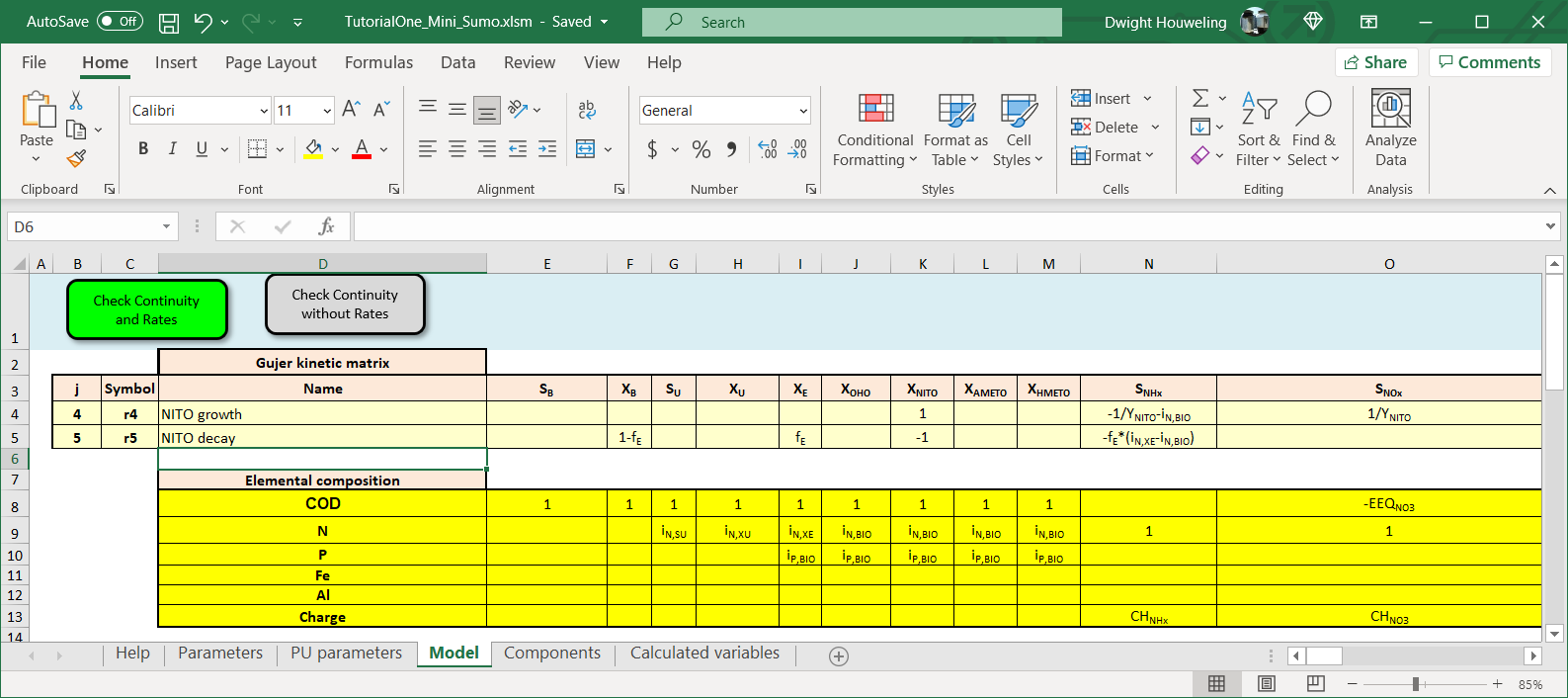Click the Save icon in title bar

pos(169,22)
